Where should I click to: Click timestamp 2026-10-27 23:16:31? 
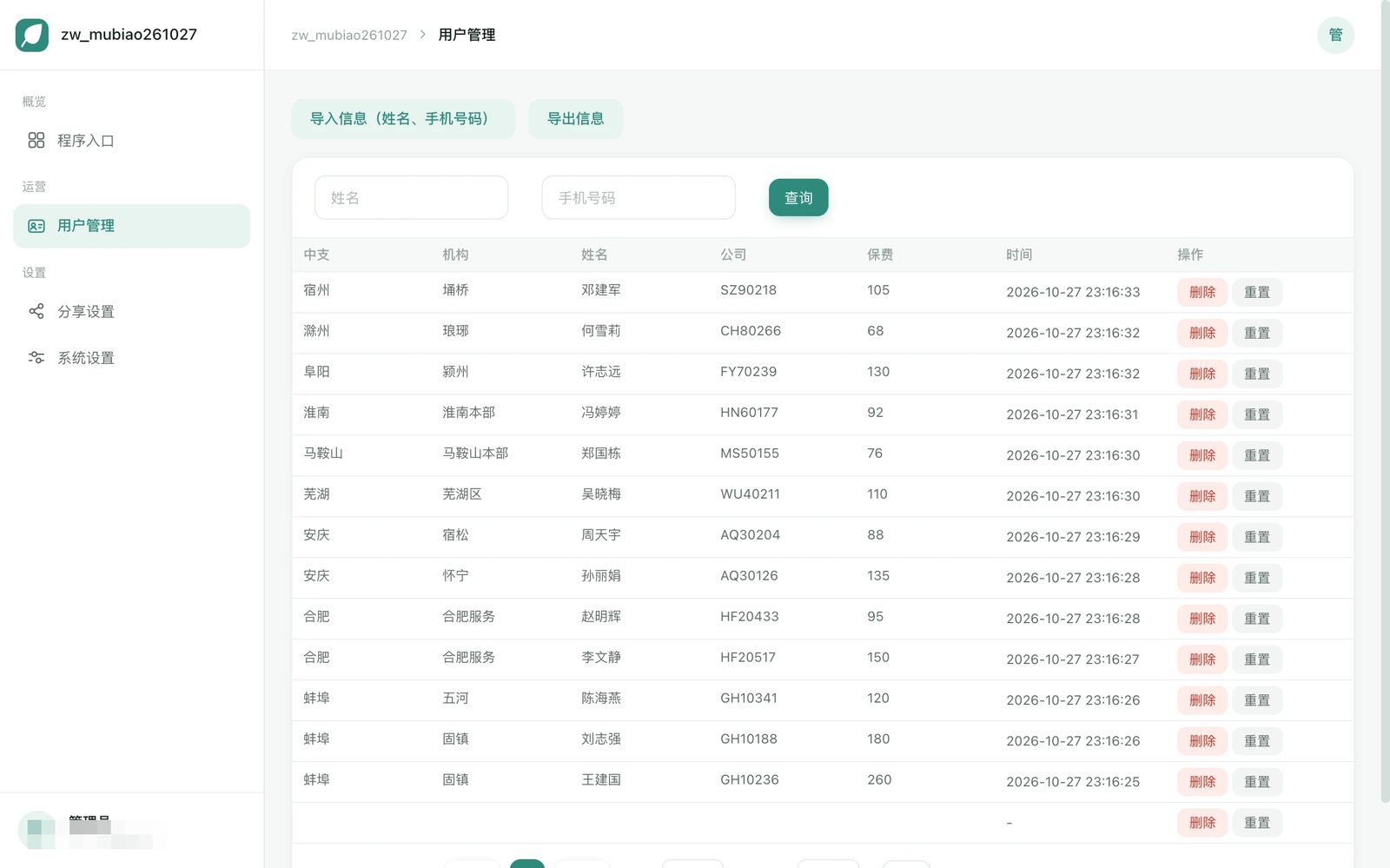click(1072, 414)
